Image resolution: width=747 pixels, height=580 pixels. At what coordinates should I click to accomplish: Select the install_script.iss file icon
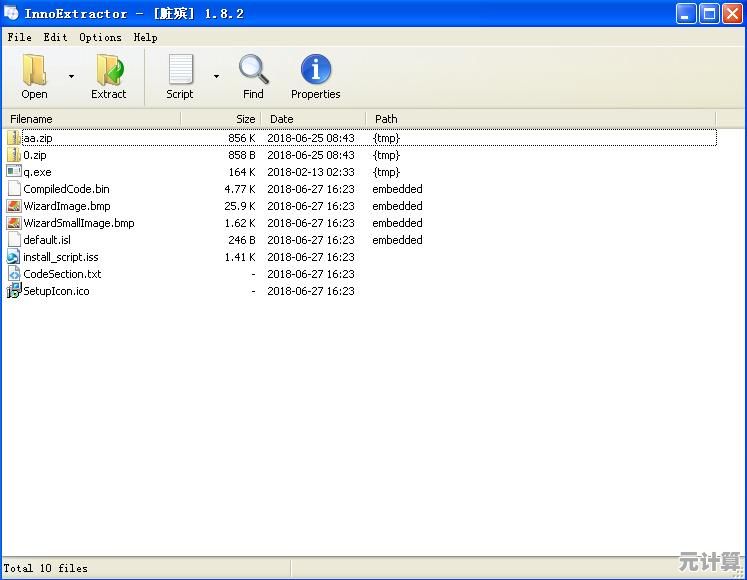[x=14, y=257]
